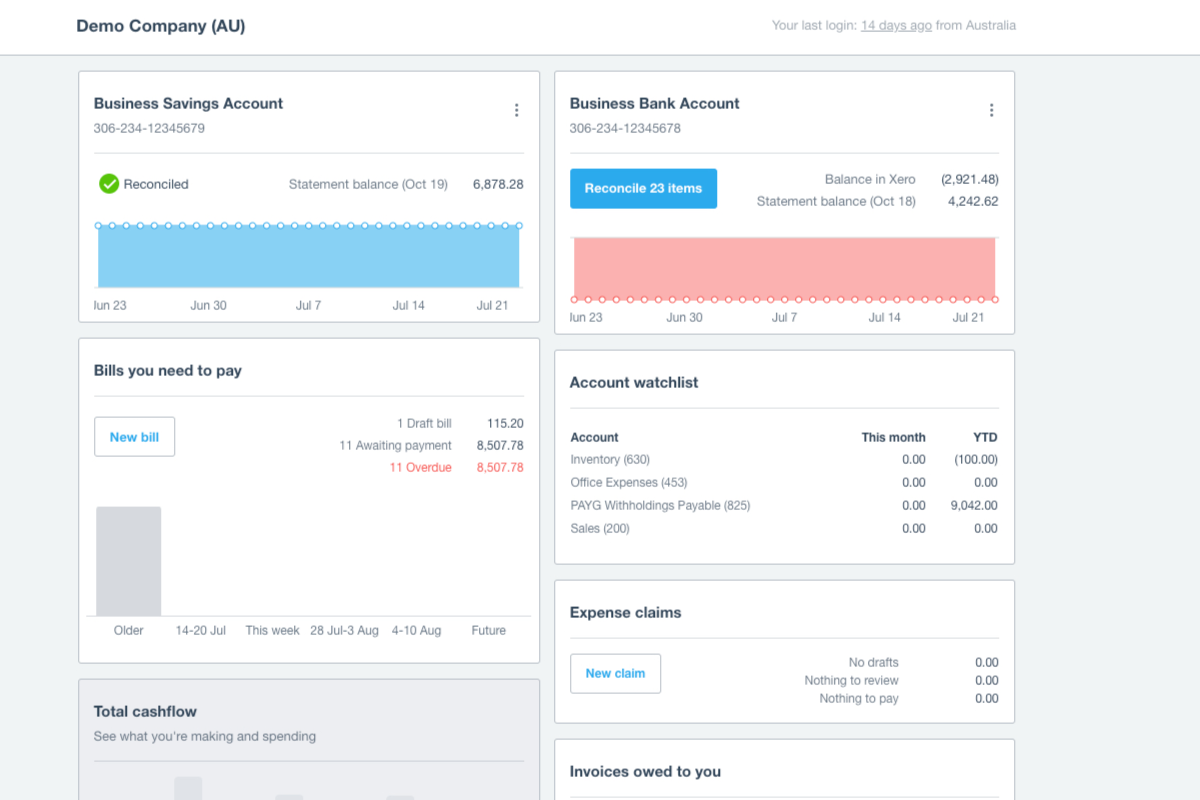Open the 11 Awaiting payment bills
Screen dimensions: 1200x800
396,445
